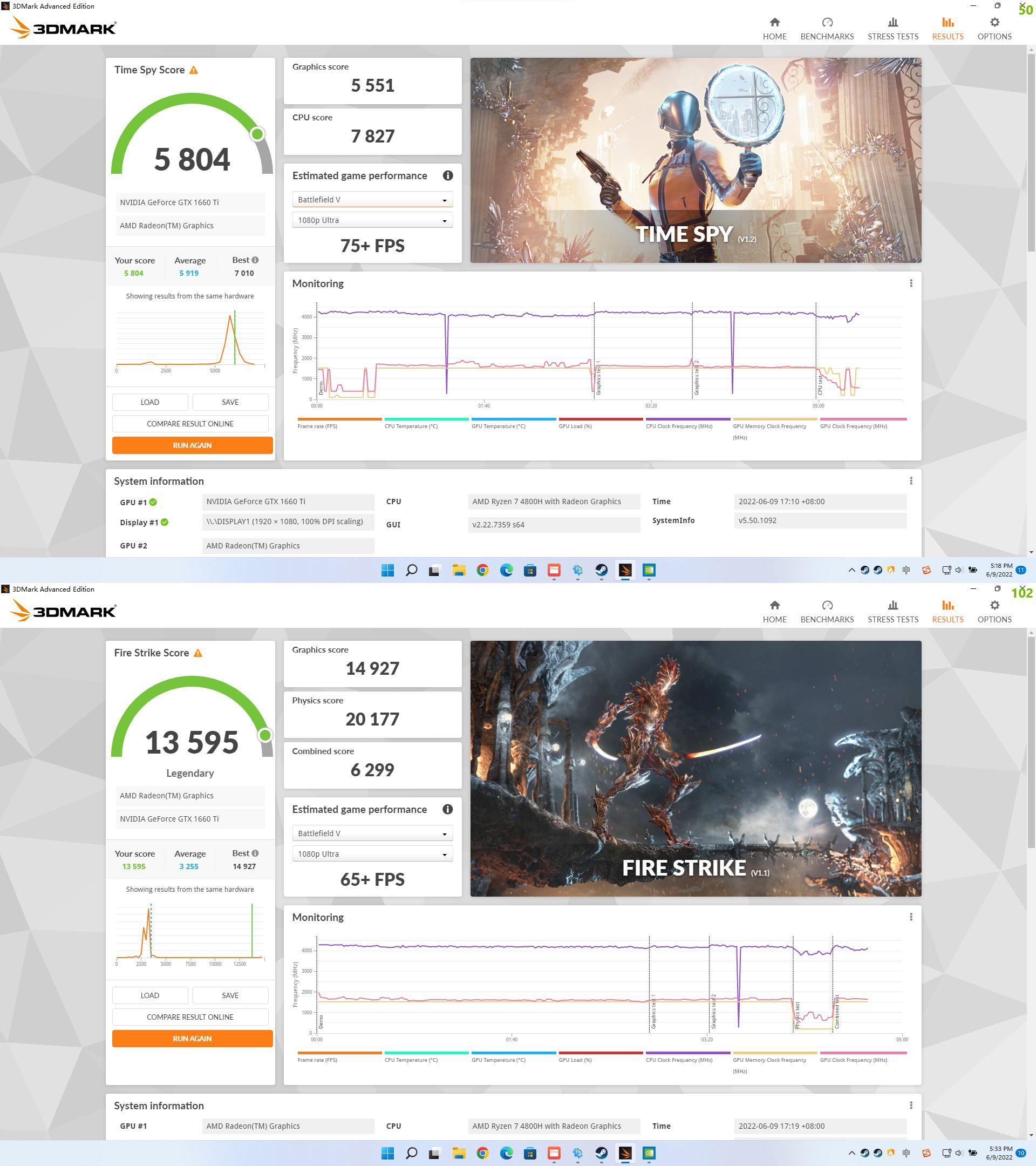Click the 3DMARK logo in the Time Spy window
Image resolution: width=1036 pixels, height=1166 pixels.
pyautogui.click(x=64, y=28)
